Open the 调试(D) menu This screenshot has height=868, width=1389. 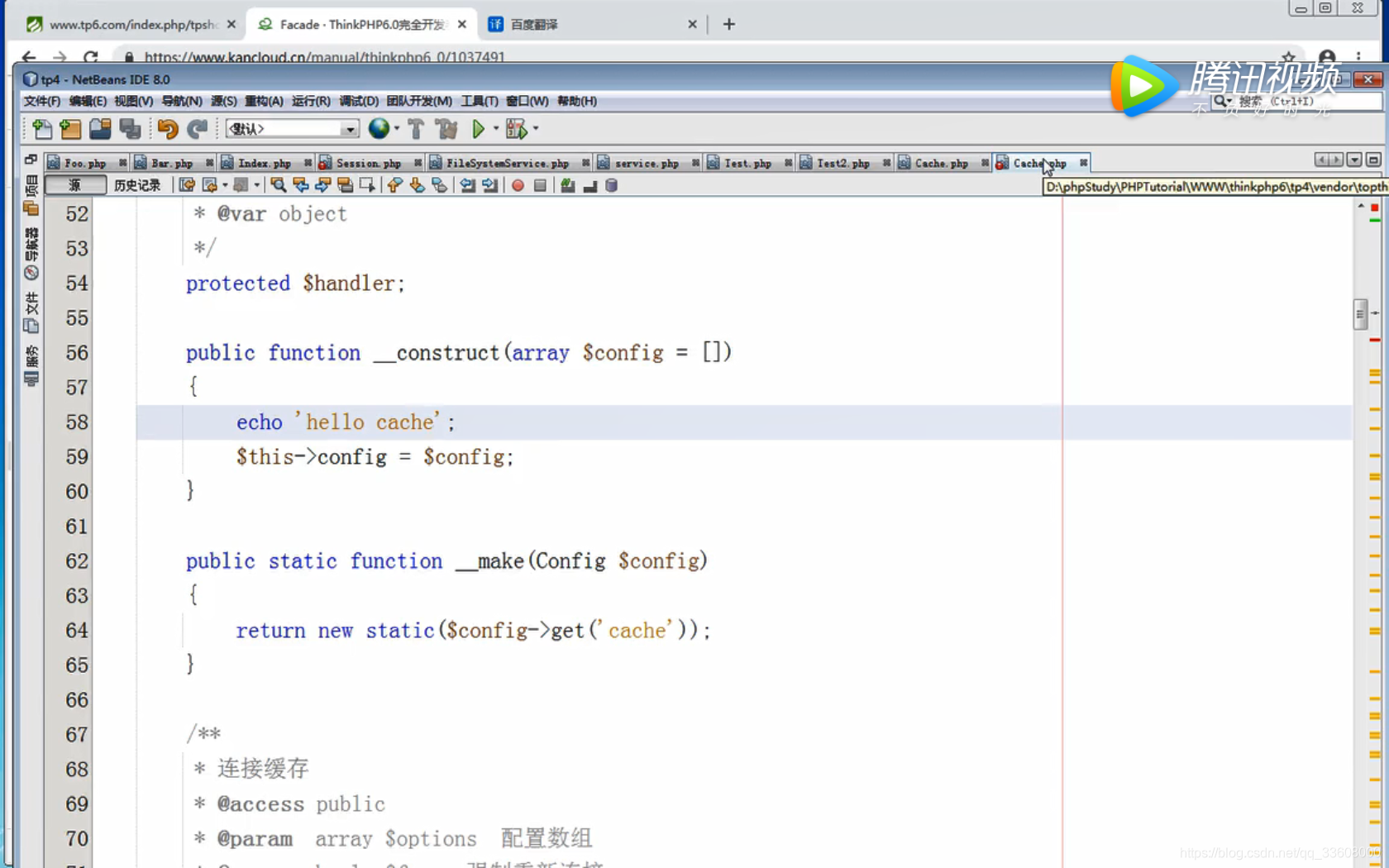coord(359,101)
